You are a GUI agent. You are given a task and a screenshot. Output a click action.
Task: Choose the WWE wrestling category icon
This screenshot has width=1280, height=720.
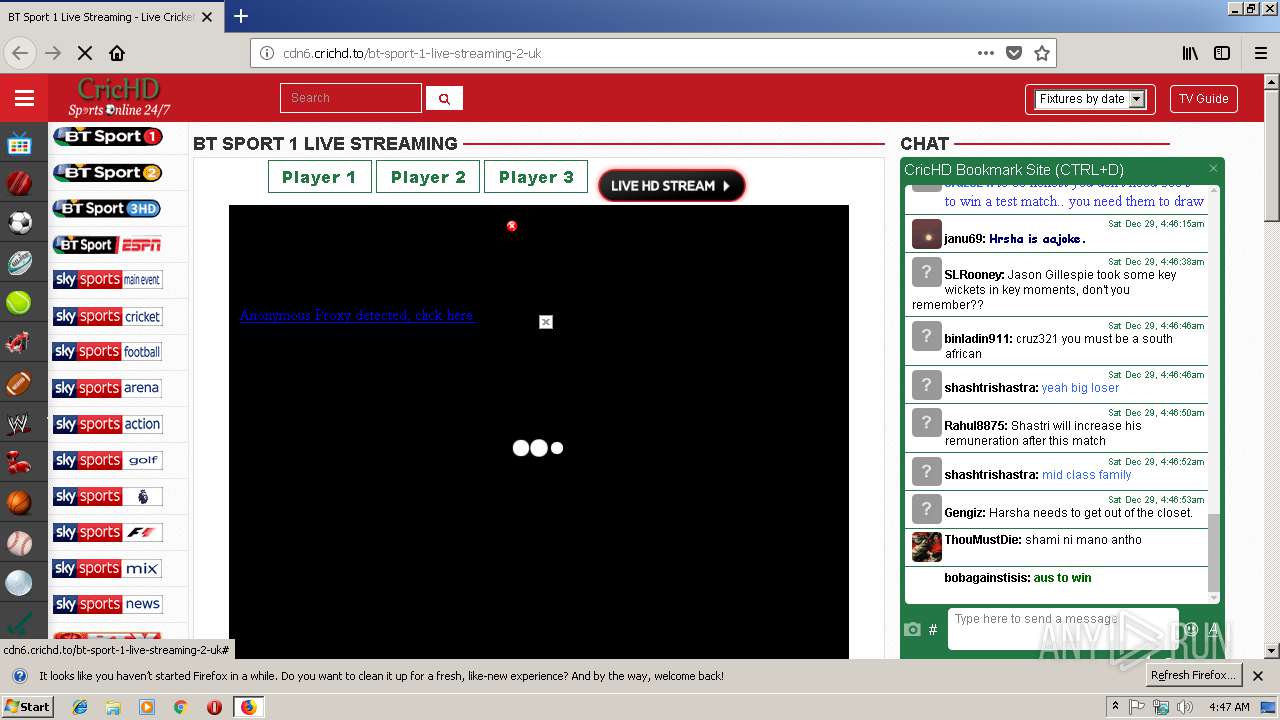point(19,423)
